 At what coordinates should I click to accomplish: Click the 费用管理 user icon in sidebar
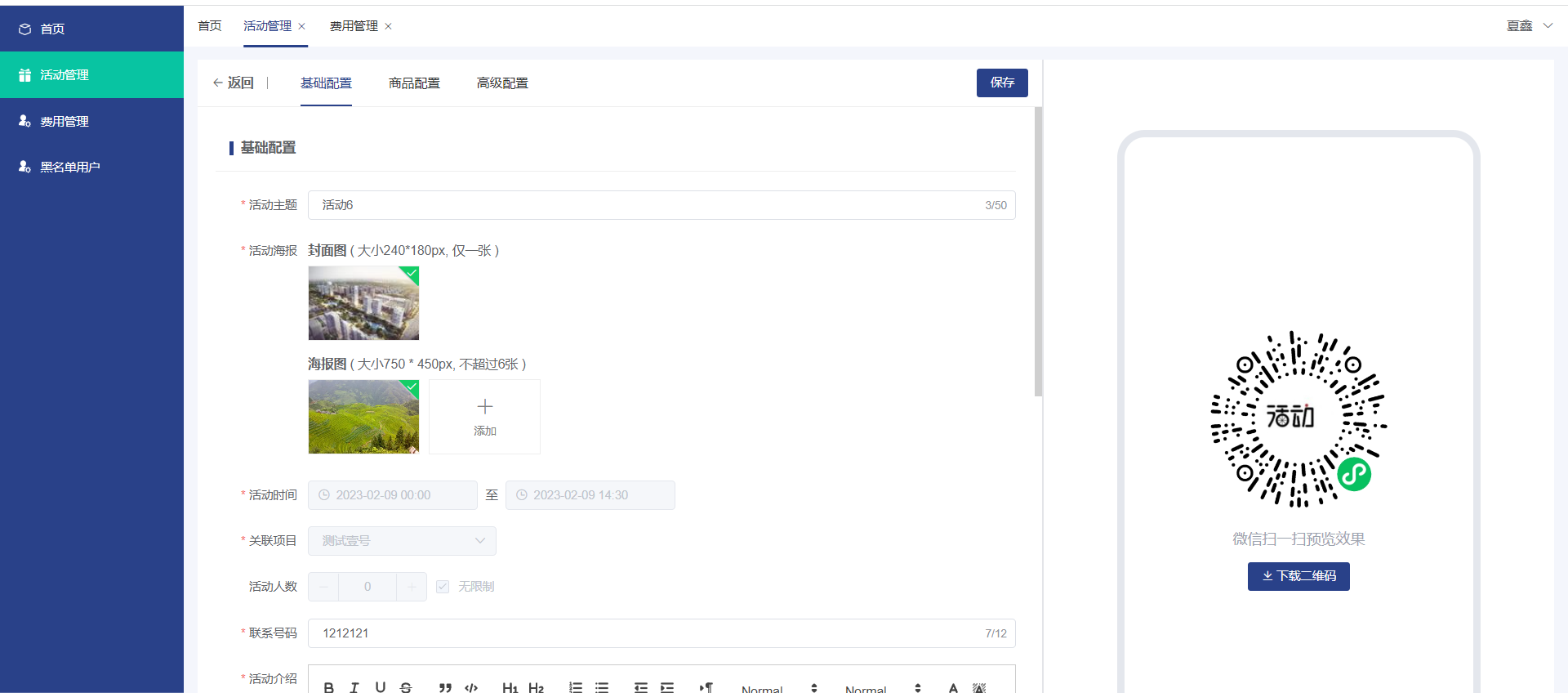[x=24, y=121]
